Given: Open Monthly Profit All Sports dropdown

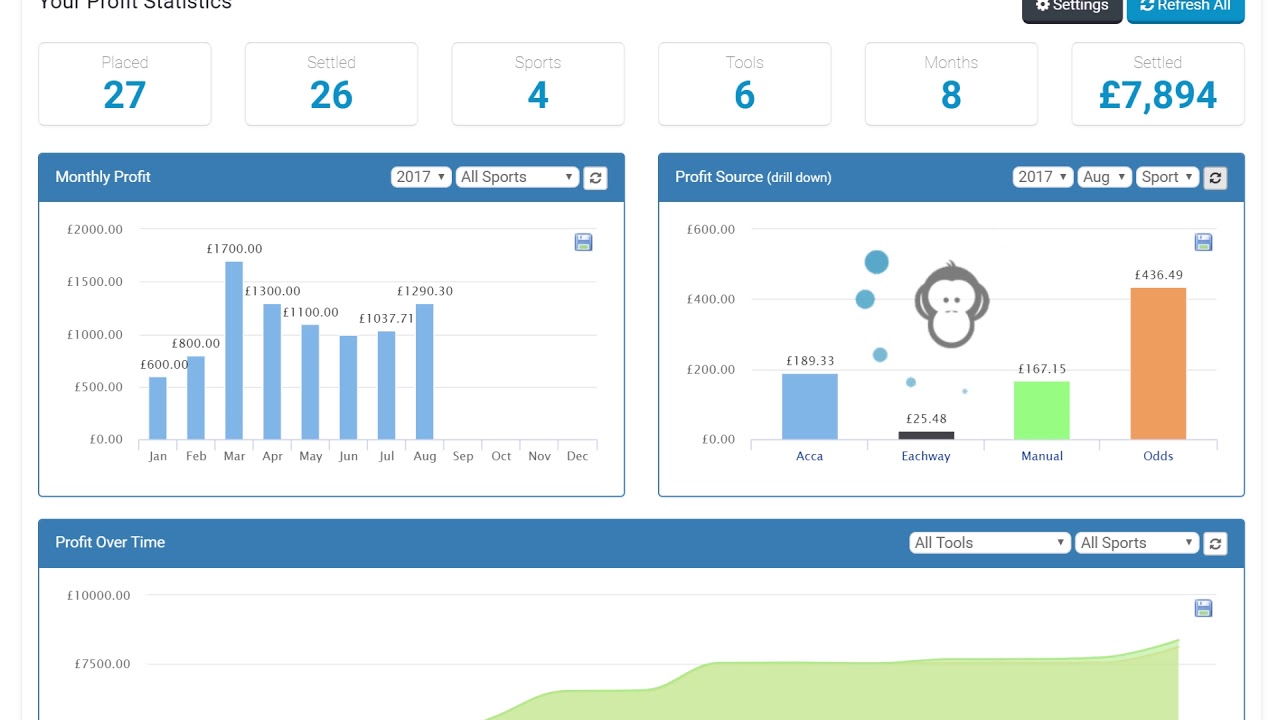Looking at the screenshot, I should click(x=517, y=177).
